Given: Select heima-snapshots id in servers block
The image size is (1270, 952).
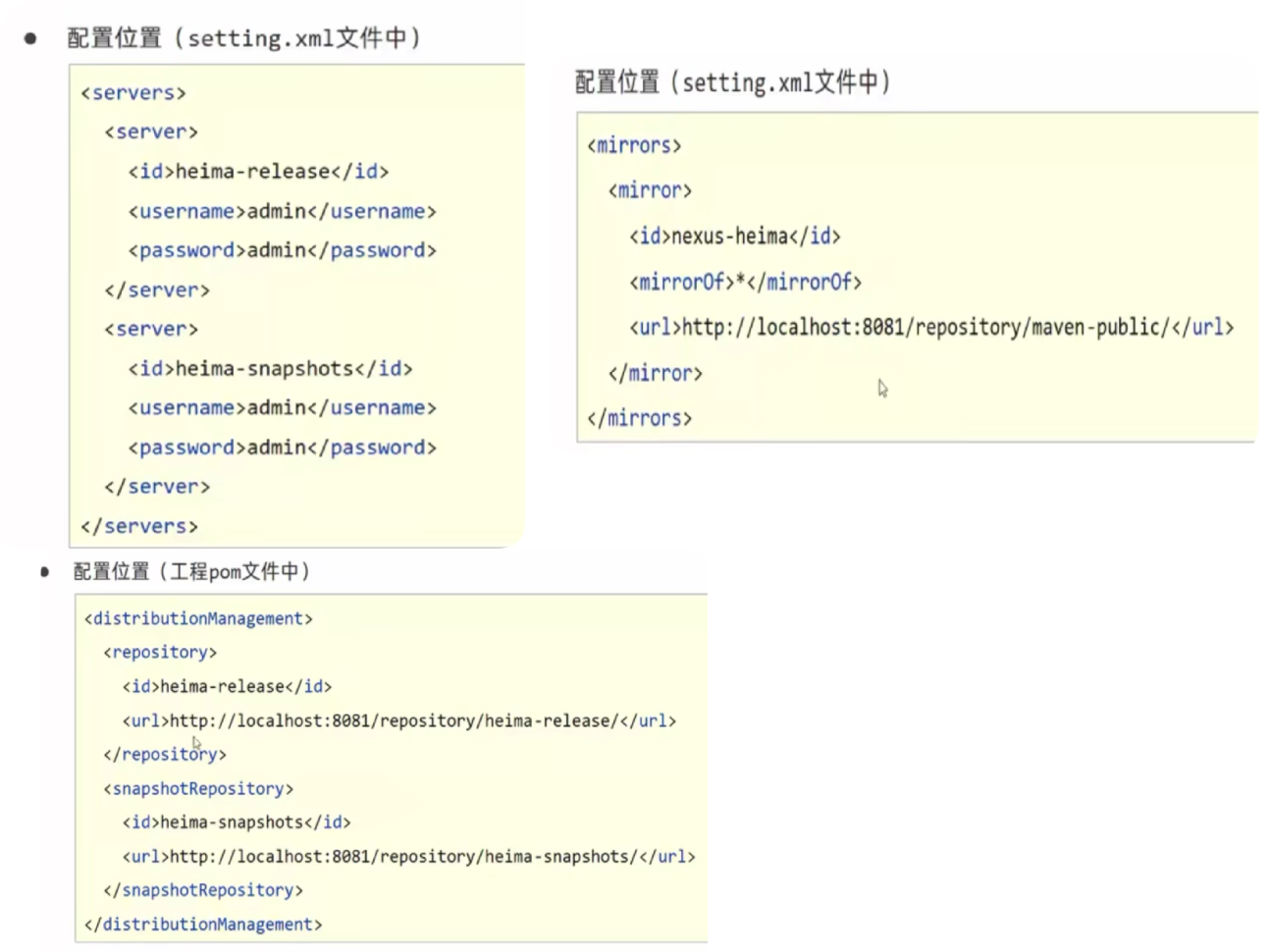Looking at the screenshot, I should [270, 369].
